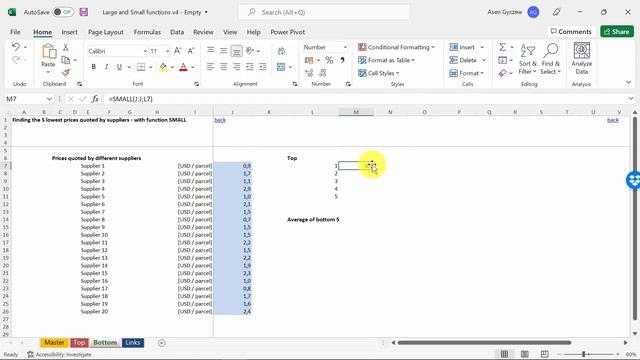Switch to the Power Pivot tab

click(287, 32)
